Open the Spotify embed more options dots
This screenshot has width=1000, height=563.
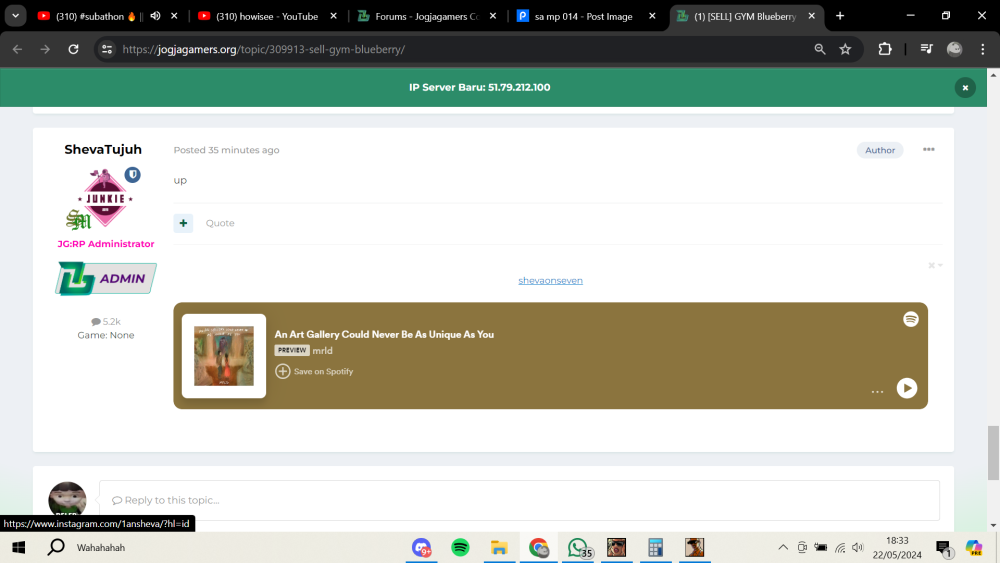coord(877,391)
